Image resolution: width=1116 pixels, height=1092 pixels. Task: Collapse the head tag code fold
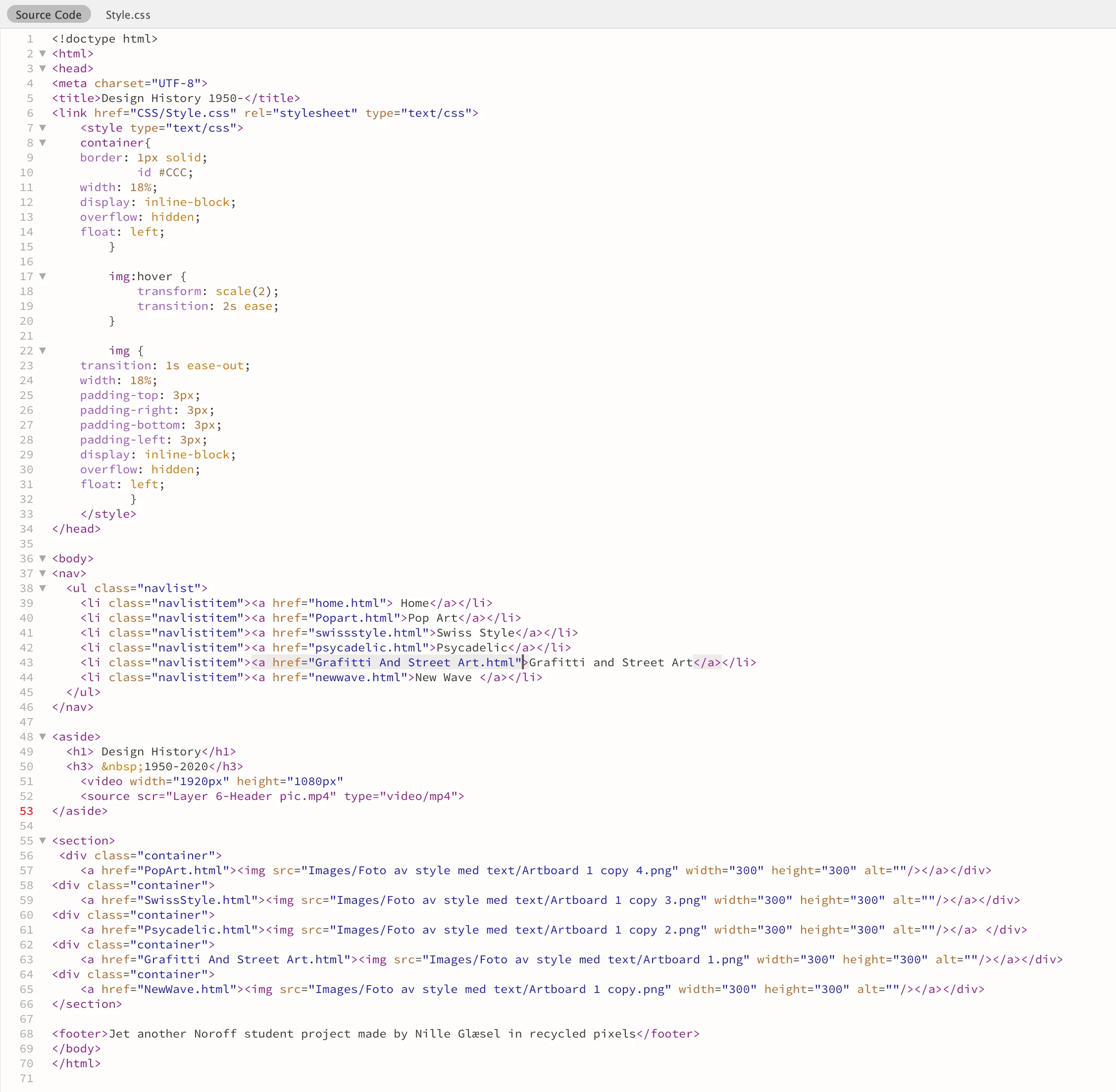tap(43, 68)
